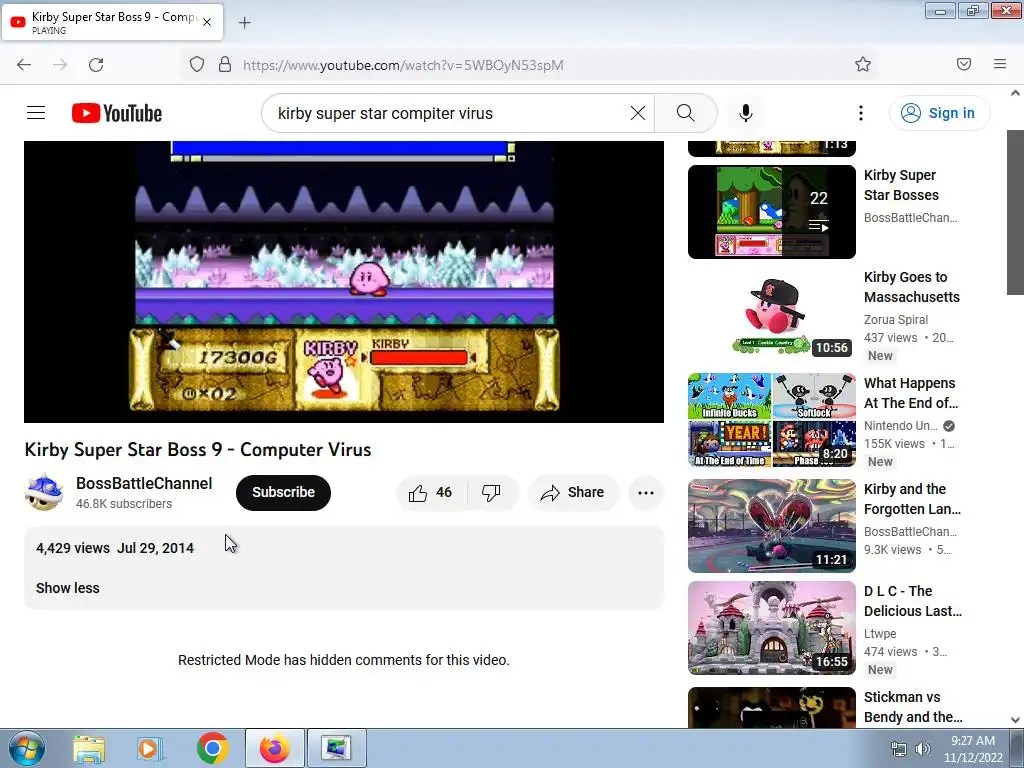Launch Google Chrome from taskbar

pos(212,748)
